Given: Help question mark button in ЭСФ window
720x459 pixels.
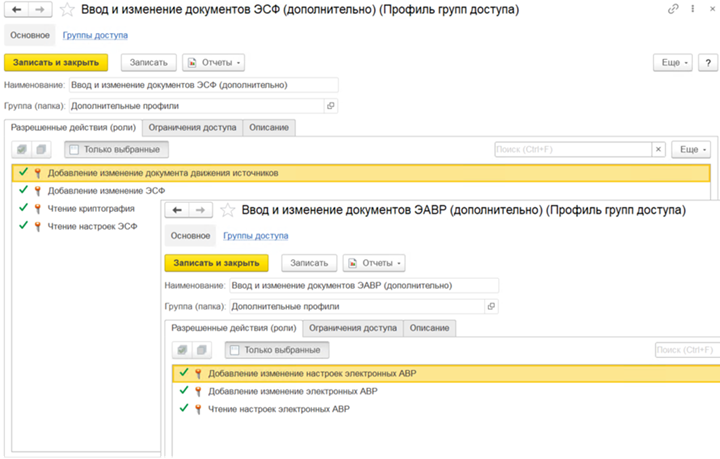Looking at the screenshot, I should click(x=708, y=62).
